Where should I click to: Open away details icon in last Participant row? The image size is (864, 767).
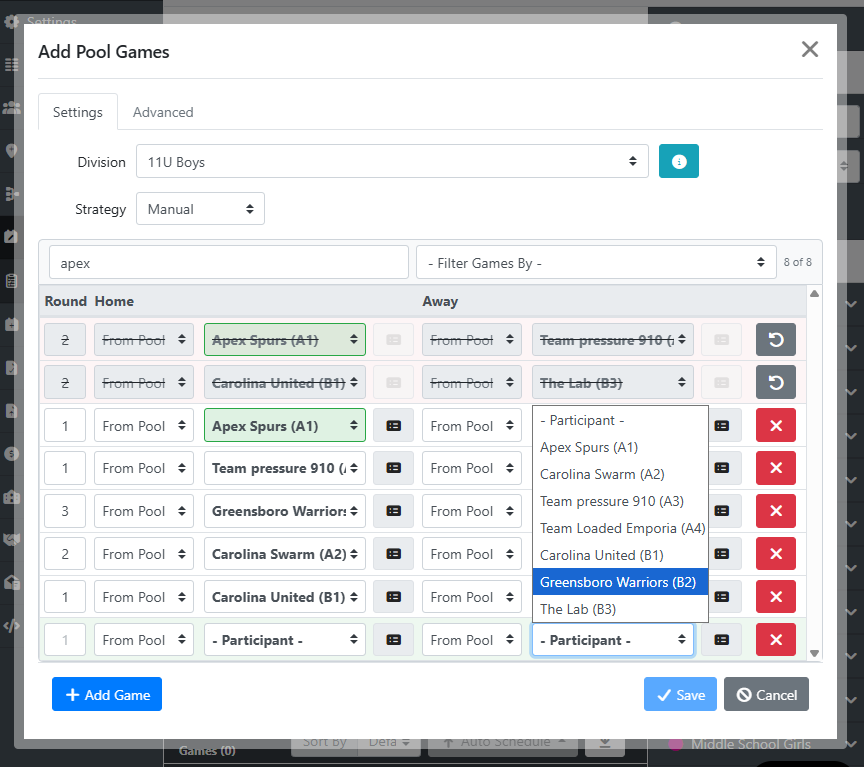coord(722,640)
